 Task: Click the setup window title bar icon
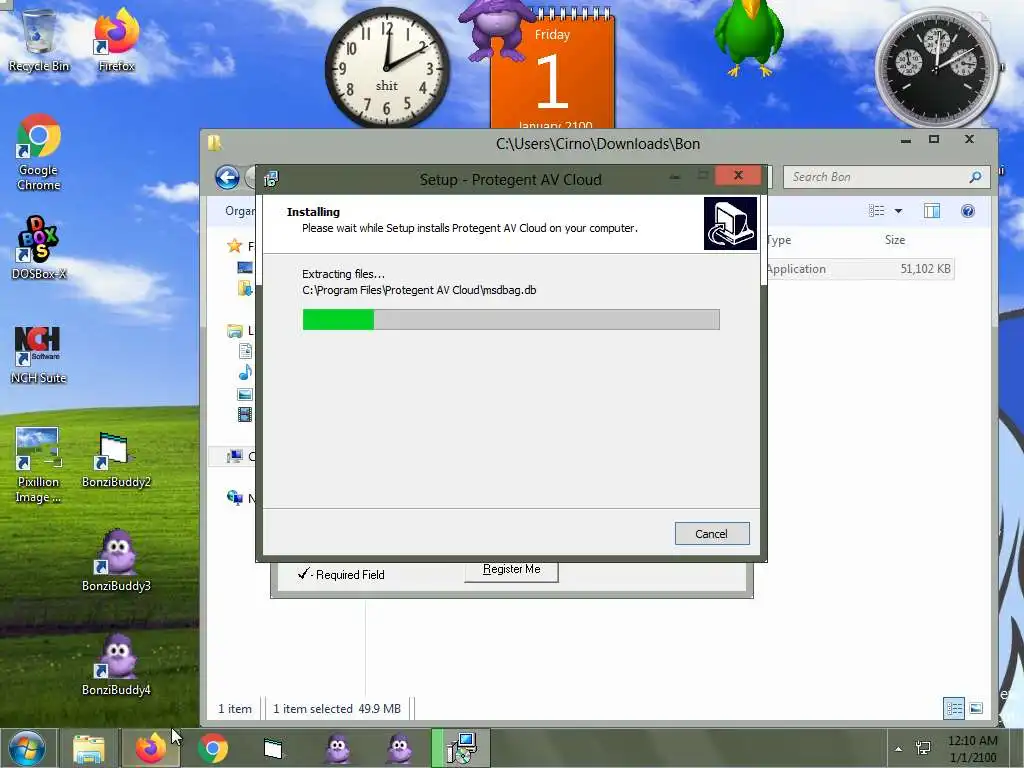pyautogui.click(x=271, y=179)
